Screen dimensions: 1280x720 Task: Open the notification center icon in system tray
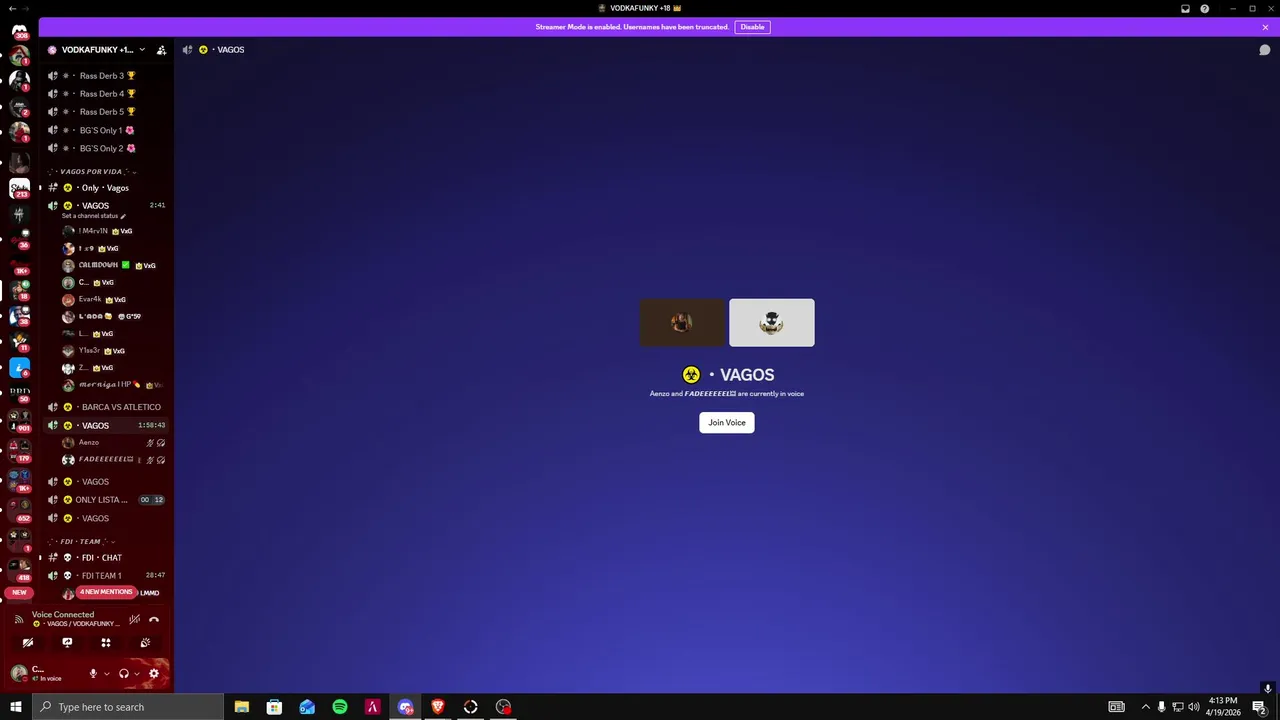coord(1259,707)
